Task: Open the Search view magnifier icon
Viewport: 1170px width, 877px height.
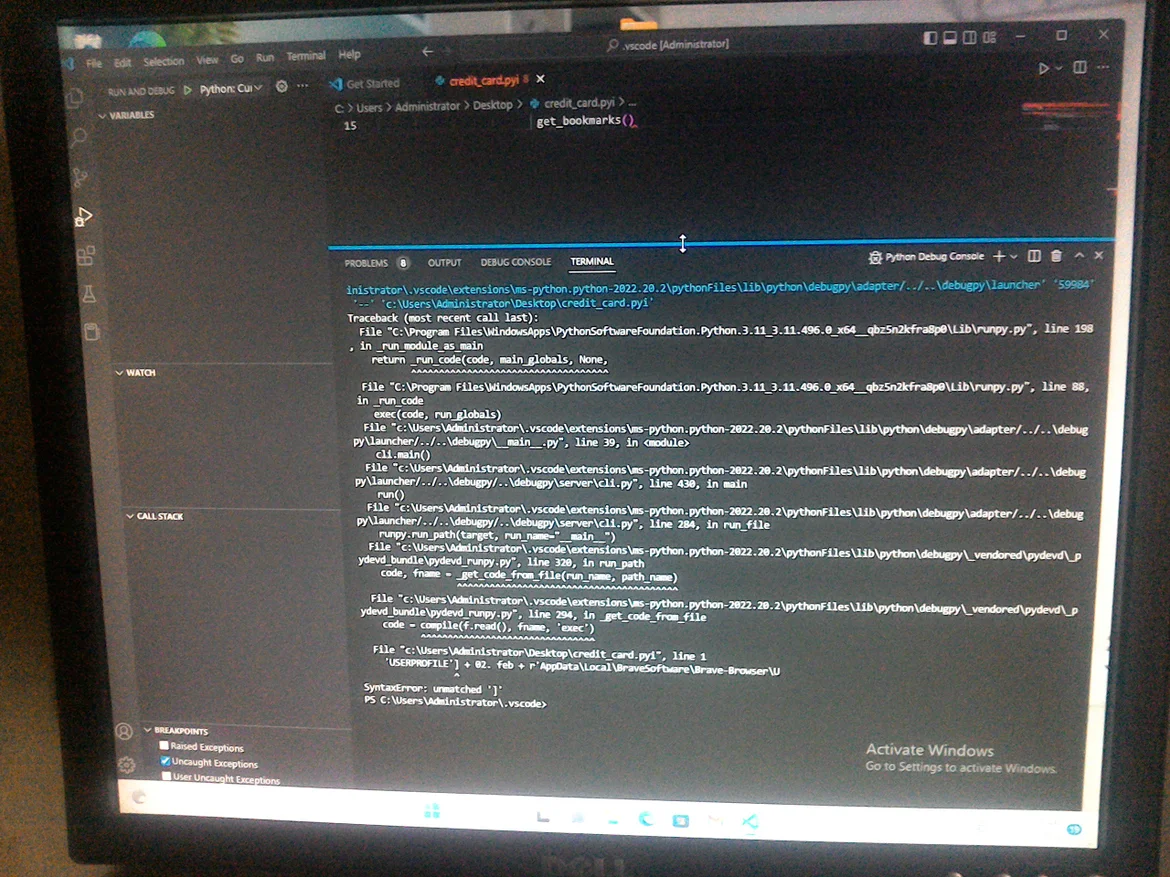Action: 78,137
